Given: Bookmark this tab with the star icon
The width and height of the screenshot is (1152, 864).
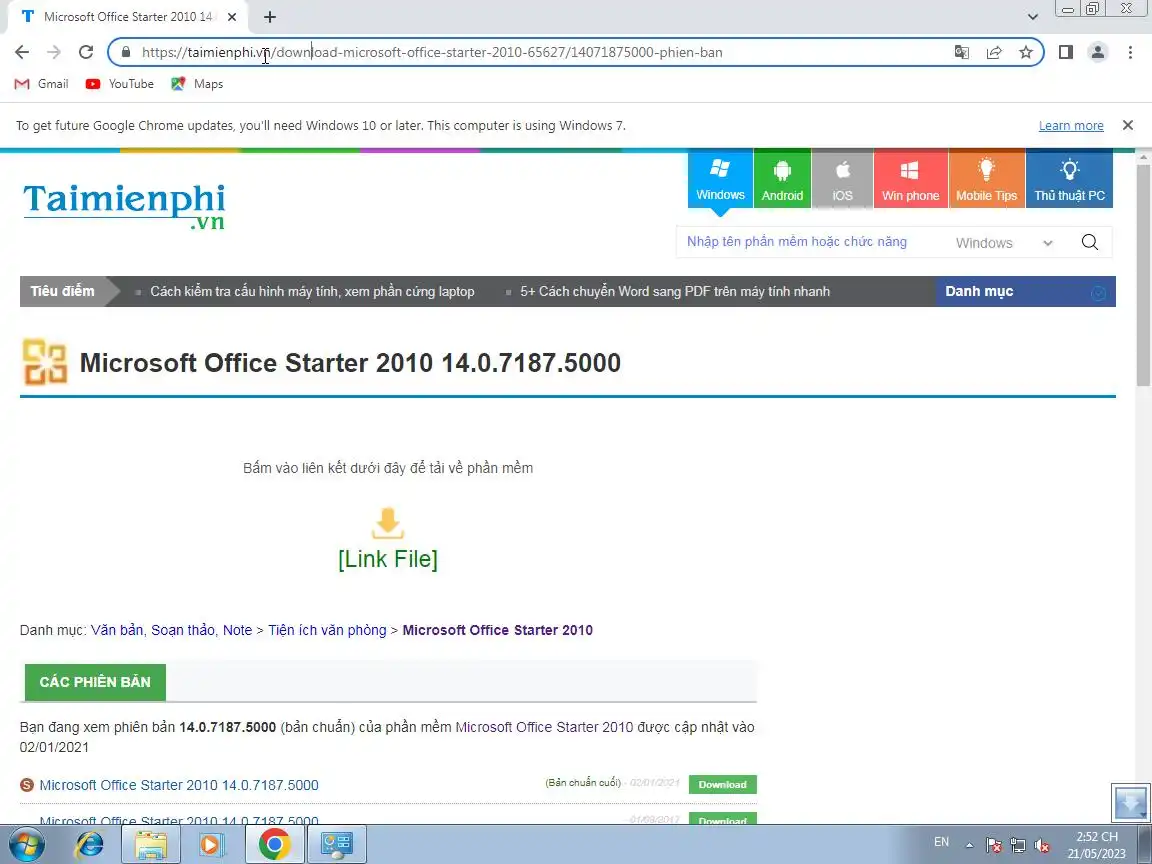Looking at the screenshot, I should pyautogui.click(x=1026, y=52).
